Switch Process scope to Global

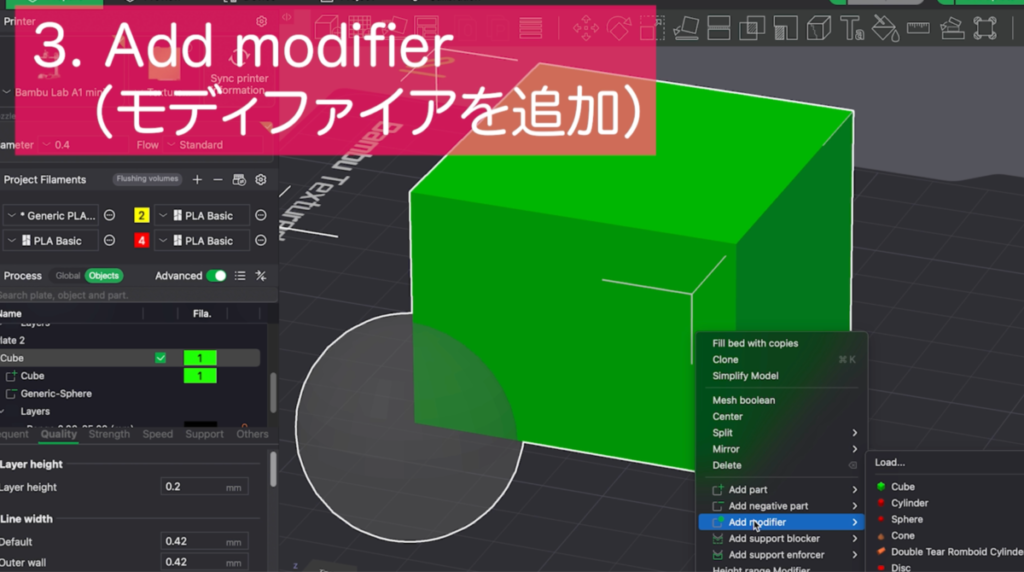click(68, 276)
